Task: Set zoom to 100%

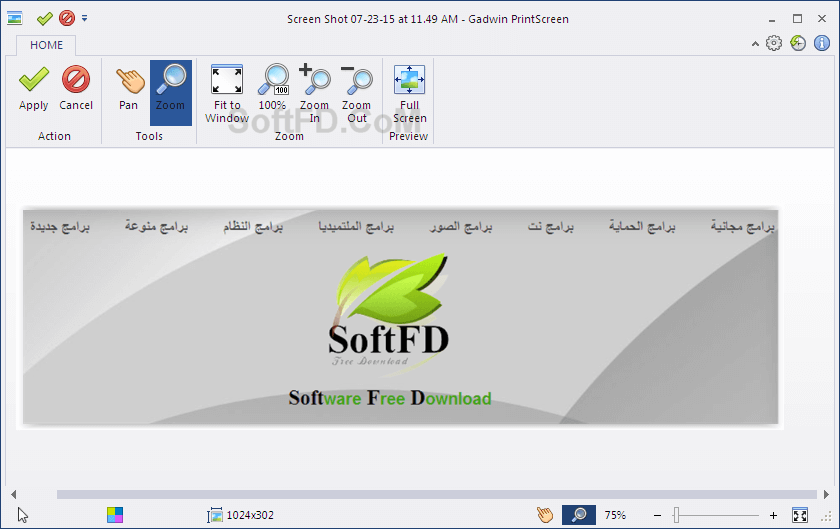Action: click(273, 89)
